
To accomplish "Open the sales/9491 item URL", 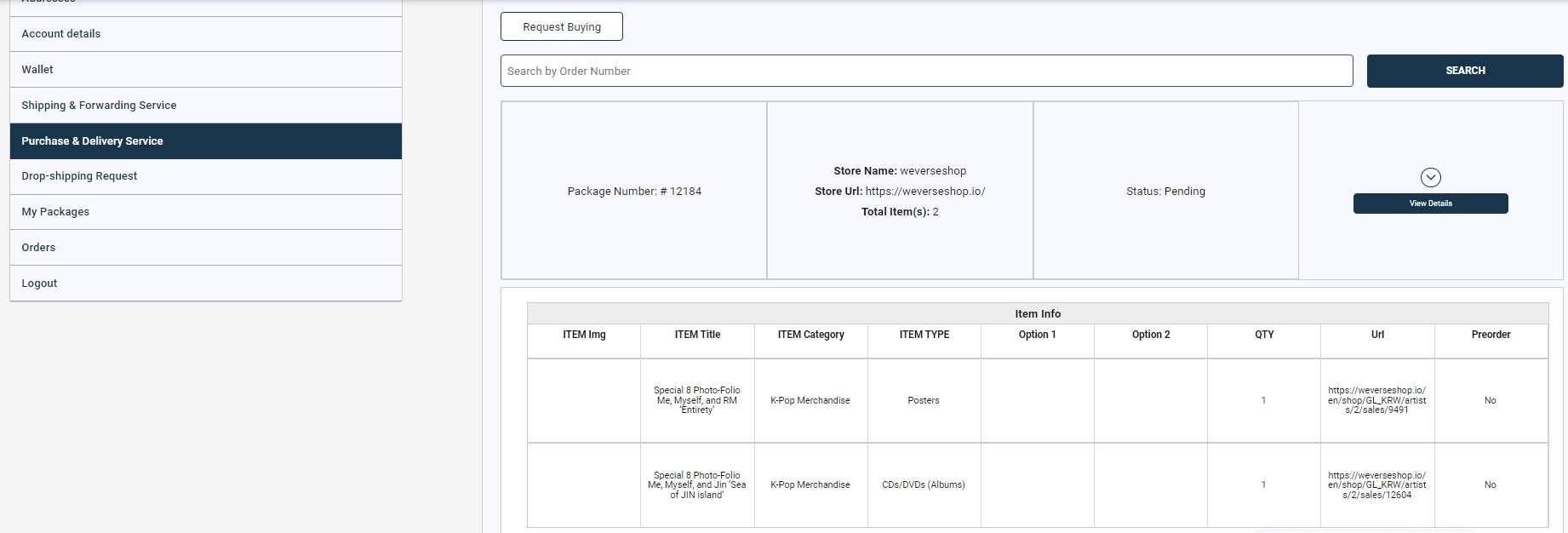I will pyautogui.click(x=1376, y=400).
